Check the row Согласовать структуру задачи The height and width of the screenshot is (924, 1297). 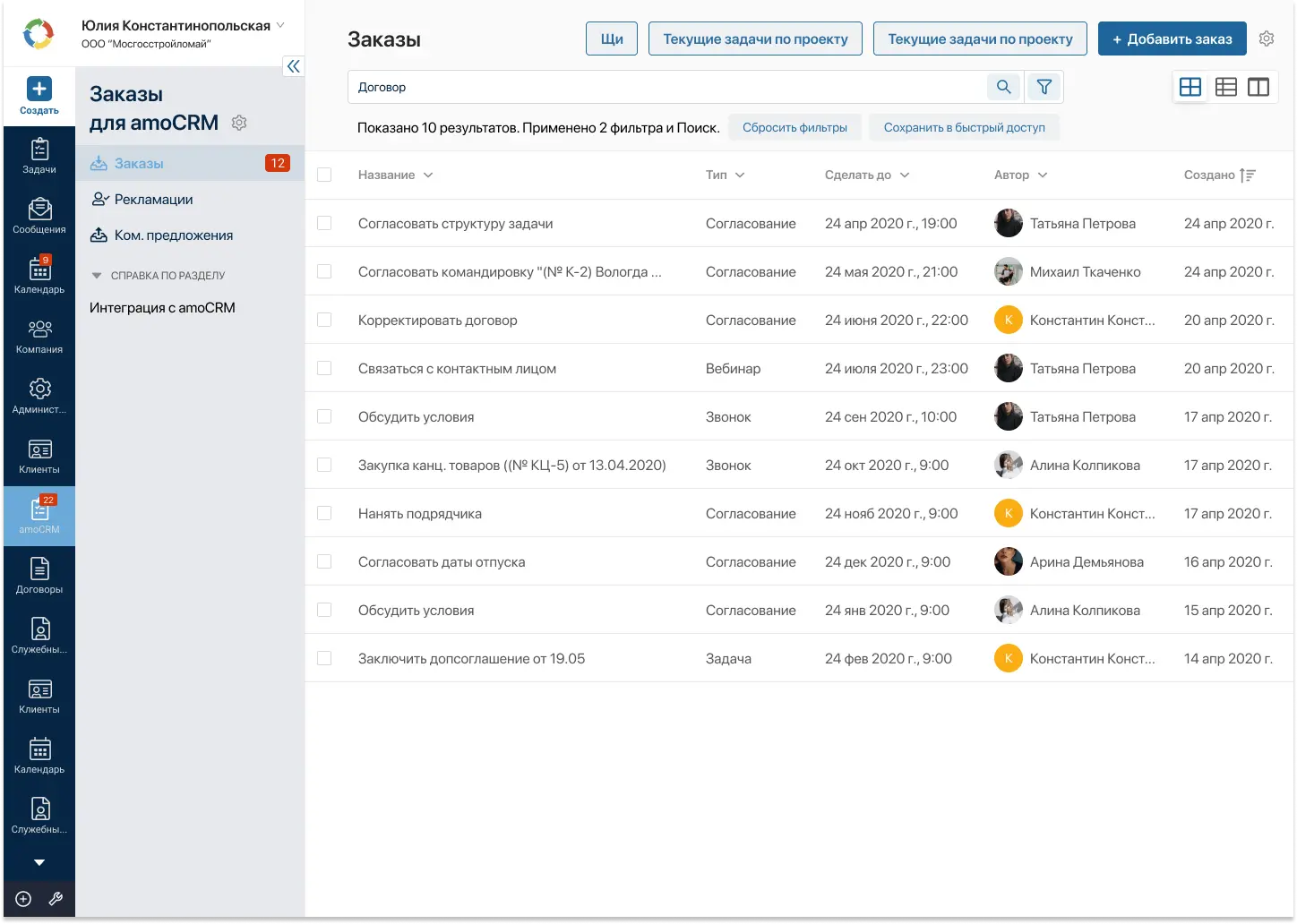324,223
